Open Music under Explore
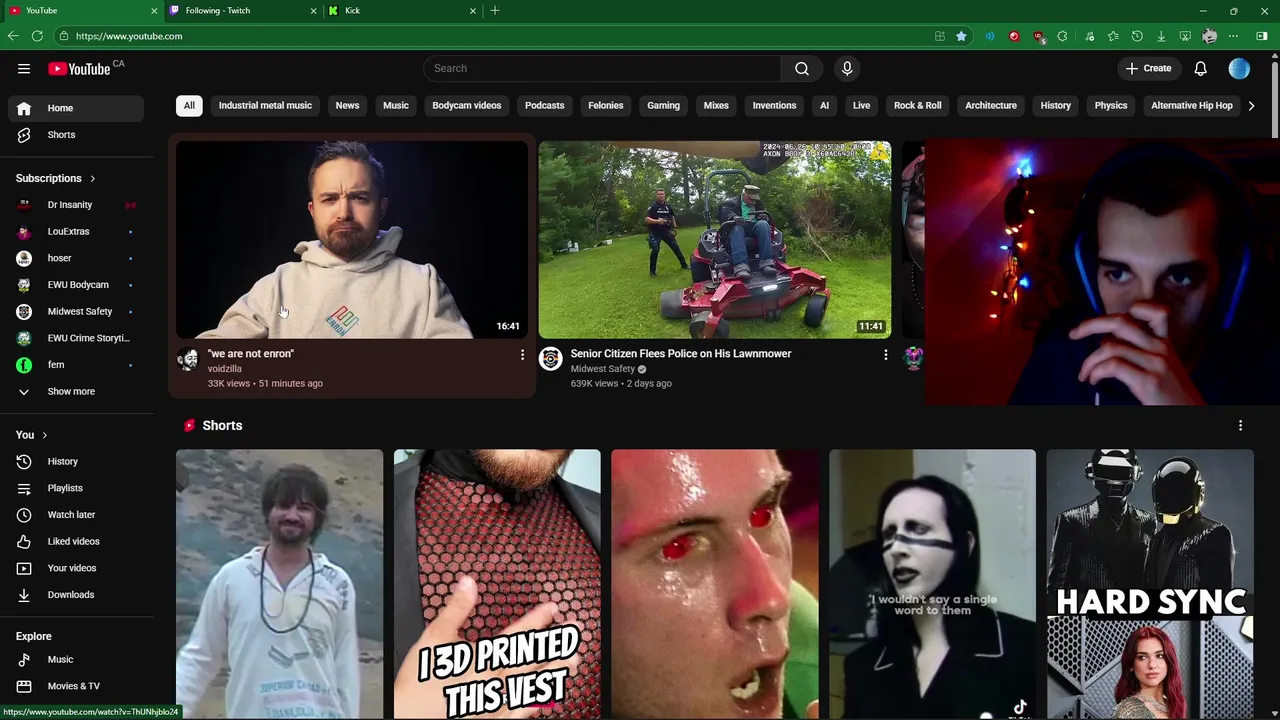1280x720 pixels. (76, 659)
